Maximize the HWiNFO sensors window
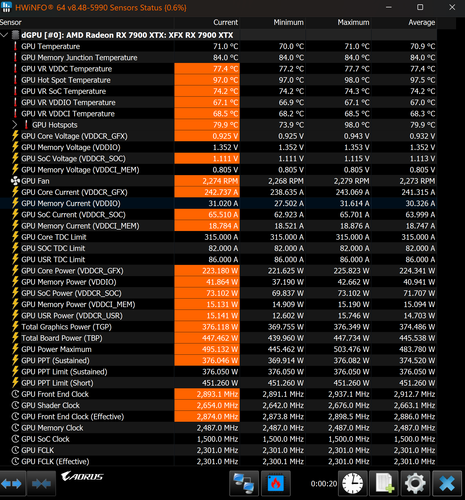The image size is (465, 500). click(x=420, y=7)
